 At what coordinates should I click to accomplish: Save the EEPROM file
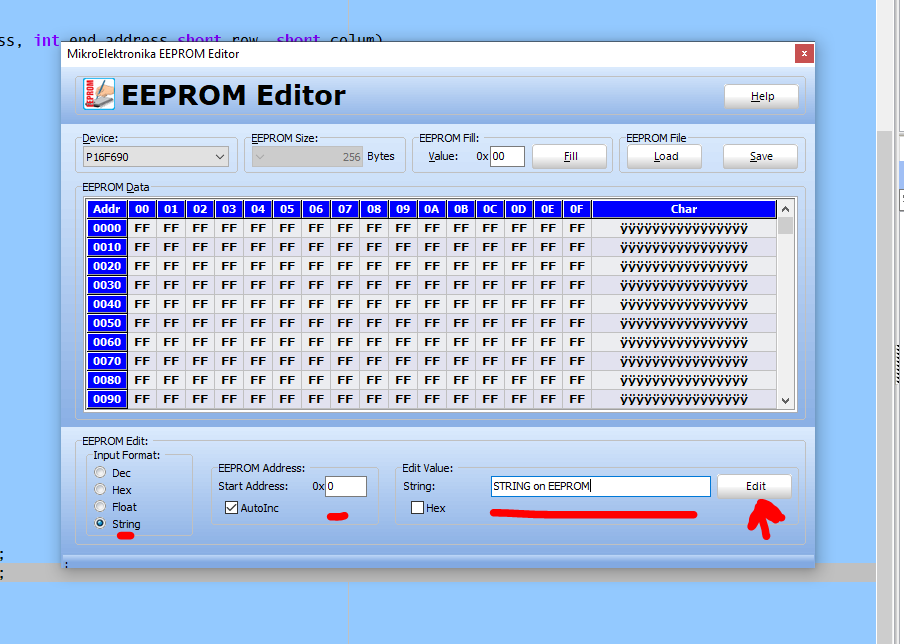coord(760,156)
